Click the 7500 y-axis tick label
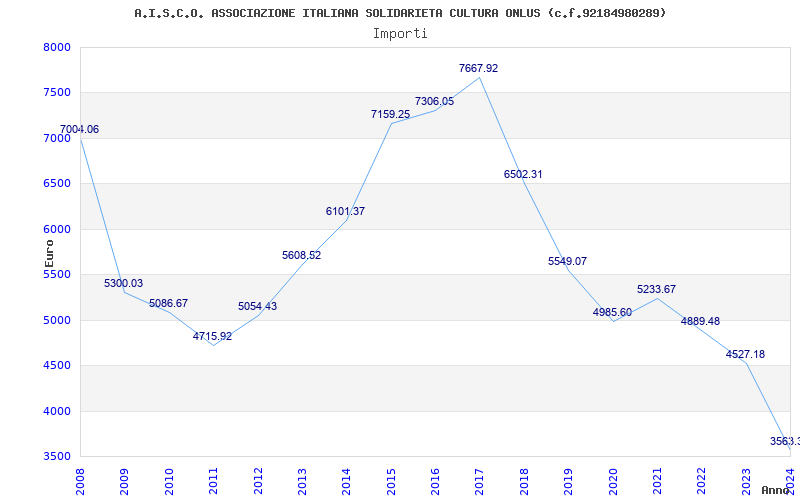 57,93
